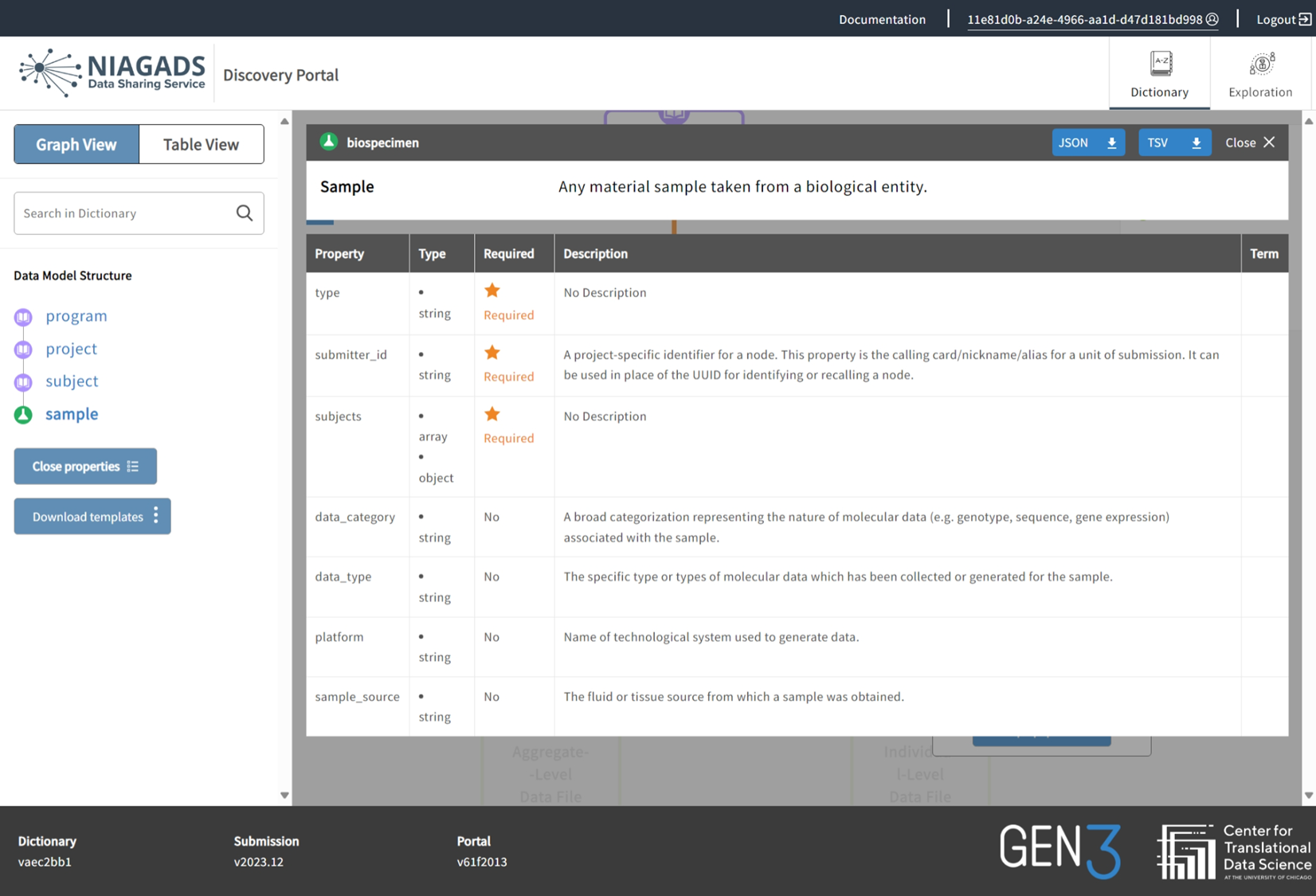Select the subject node in Data Model Structure
The height and width of the screenshot is (896, 1316).
(72, 381)
